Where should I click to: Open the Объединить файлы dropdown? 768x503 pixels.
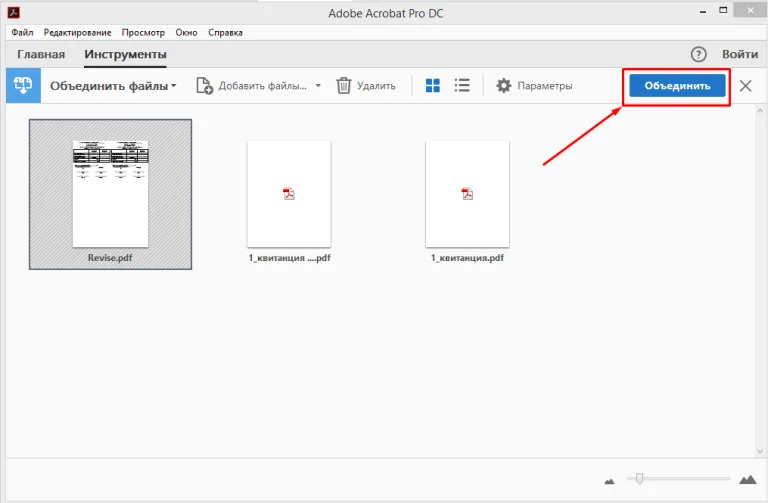[113, 86]
